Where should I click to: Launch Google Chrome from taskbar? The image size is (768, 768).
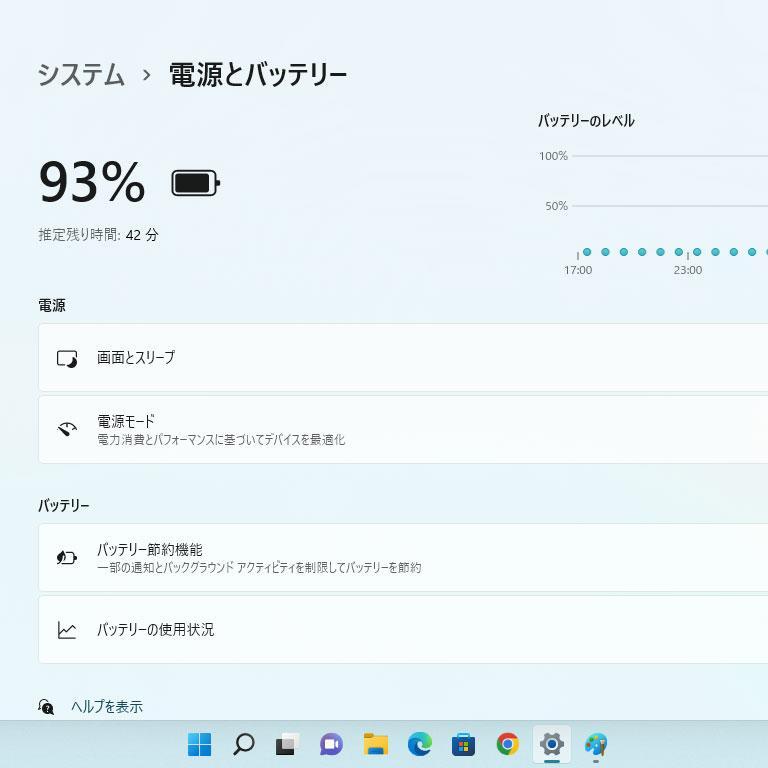point(507,744)
